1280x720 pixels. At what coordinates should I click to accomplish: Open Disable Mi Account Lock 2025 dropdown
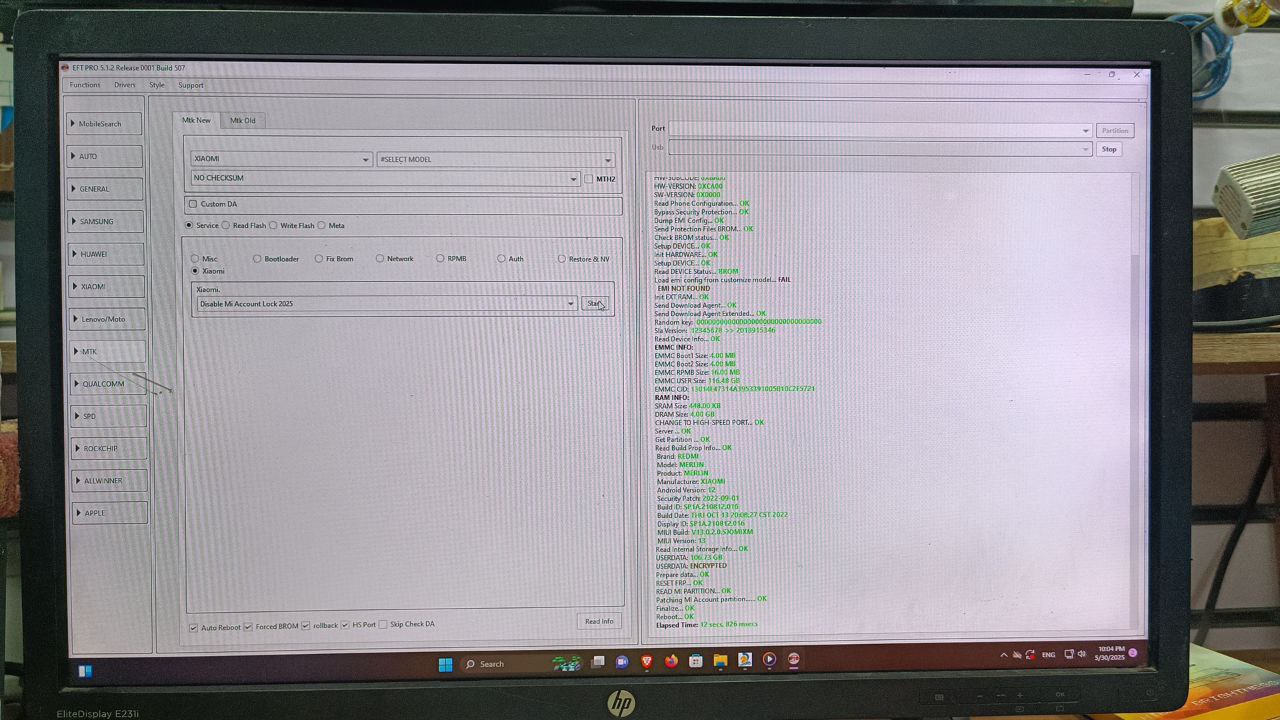[x=386, y=304]
